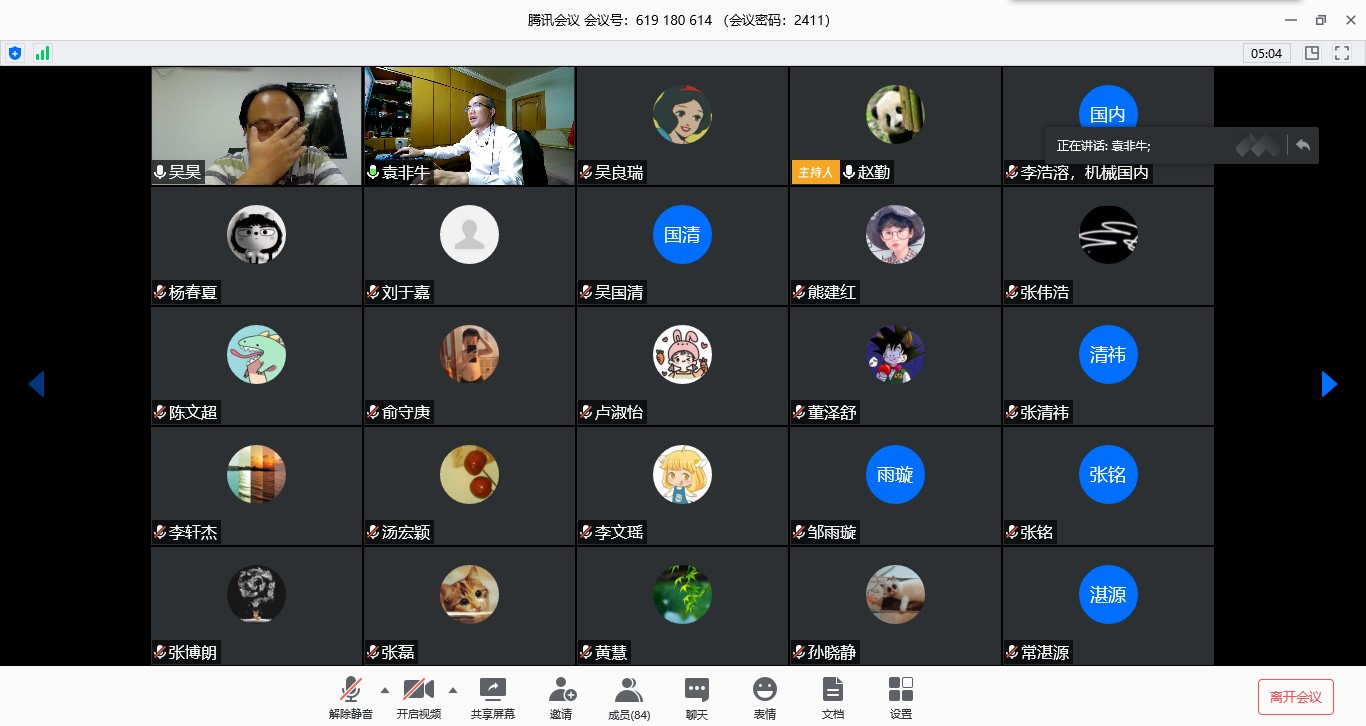Click the name label 董泽舒
This screenshot has height=726, width=1366.
tap(832, 412)
